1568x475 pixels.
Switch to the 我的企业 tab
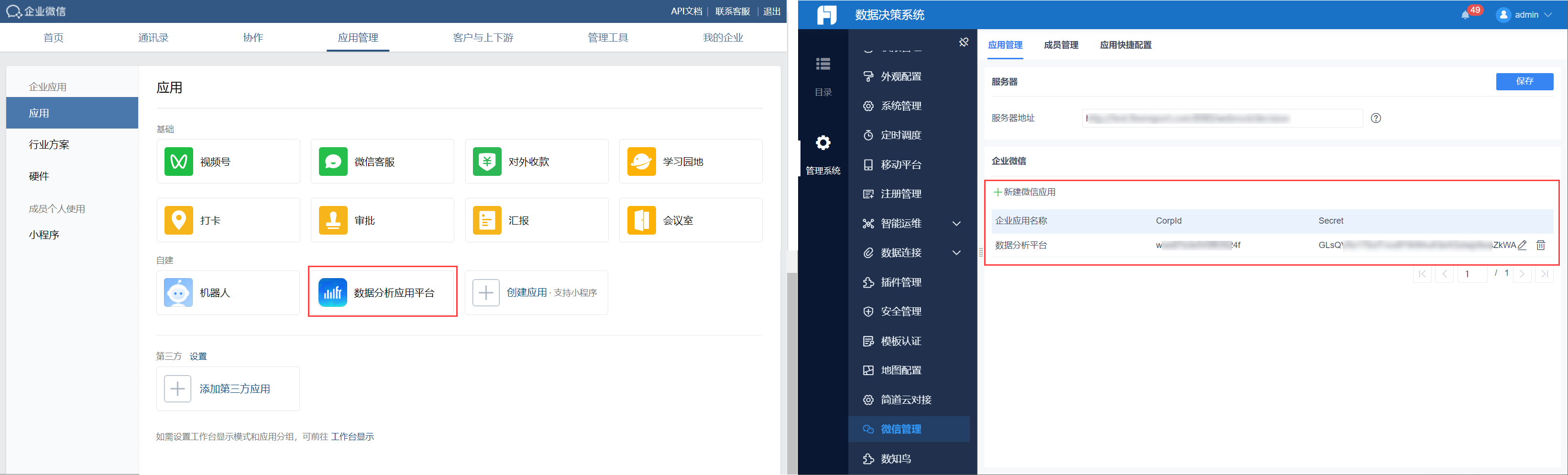pyautogui.click(x=723, y=38)
